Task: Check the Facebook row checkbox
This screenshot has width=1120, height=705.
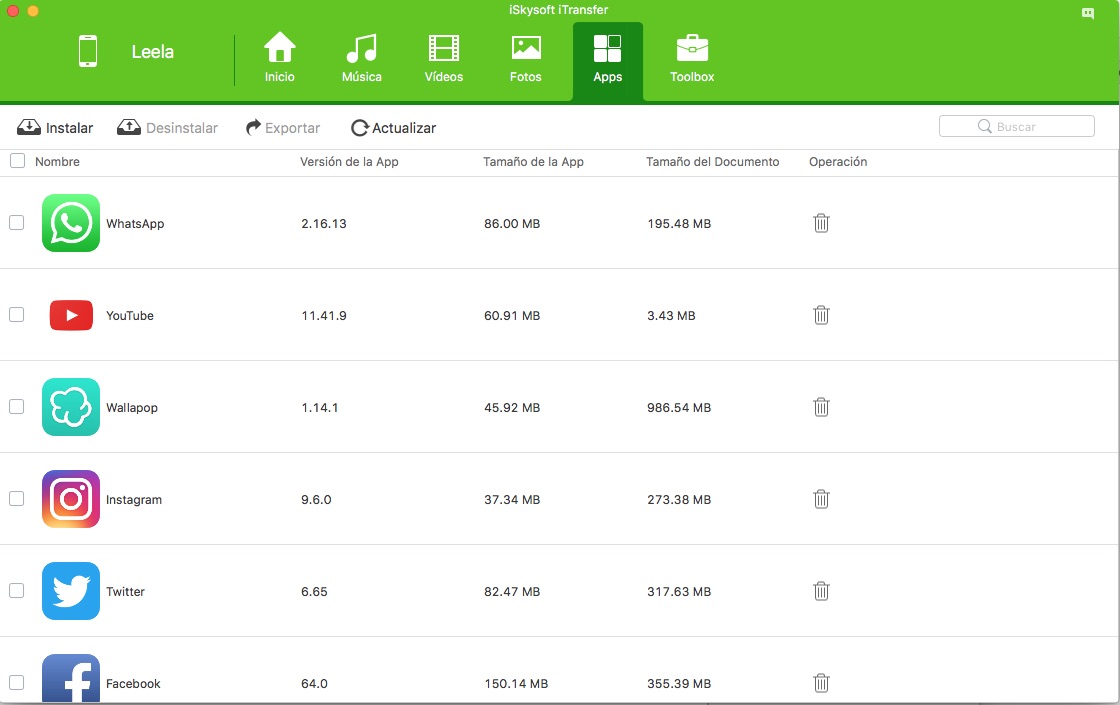Action: point(16,683)
